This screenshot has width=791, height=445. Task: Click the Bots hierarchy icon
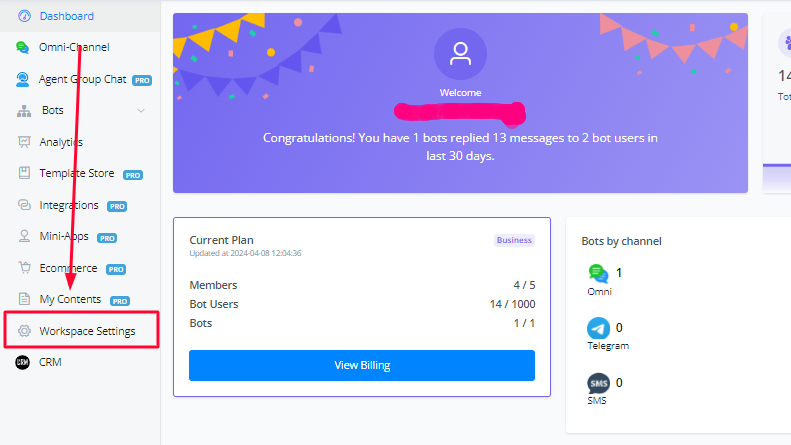point(24,110)
